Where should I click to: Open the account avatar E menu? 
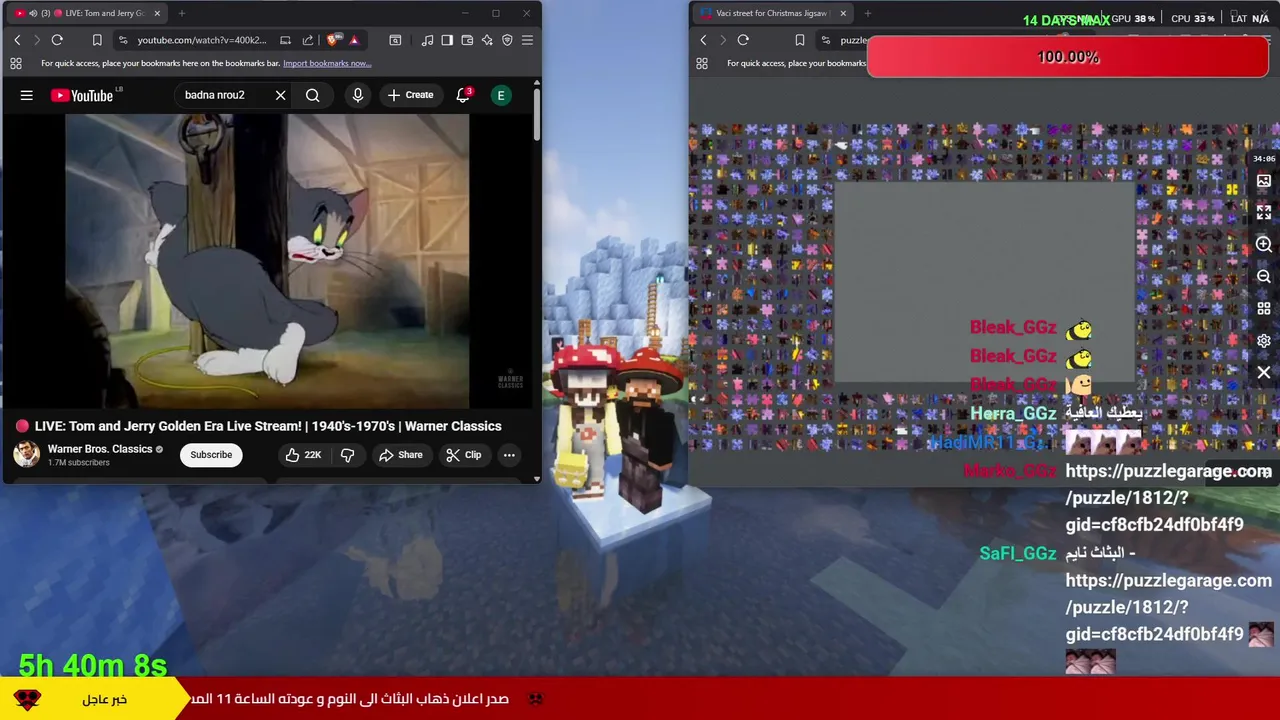tap(501, 95)
